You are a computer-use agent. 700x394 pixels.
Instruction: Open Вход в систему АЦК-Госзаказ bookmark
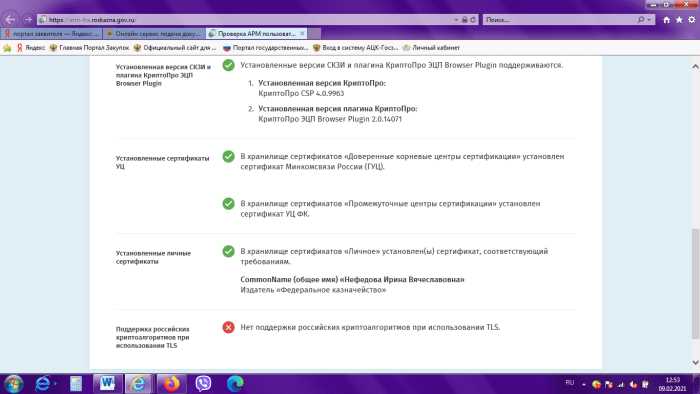coord(355,48)
